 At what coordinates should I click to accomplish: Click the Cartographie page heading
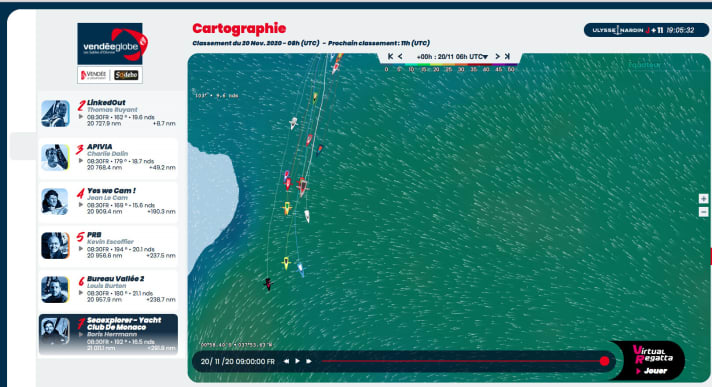point(239,29)
